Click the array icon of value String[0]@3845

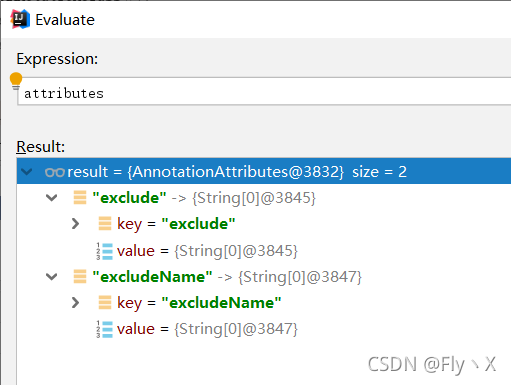[104, 251]
